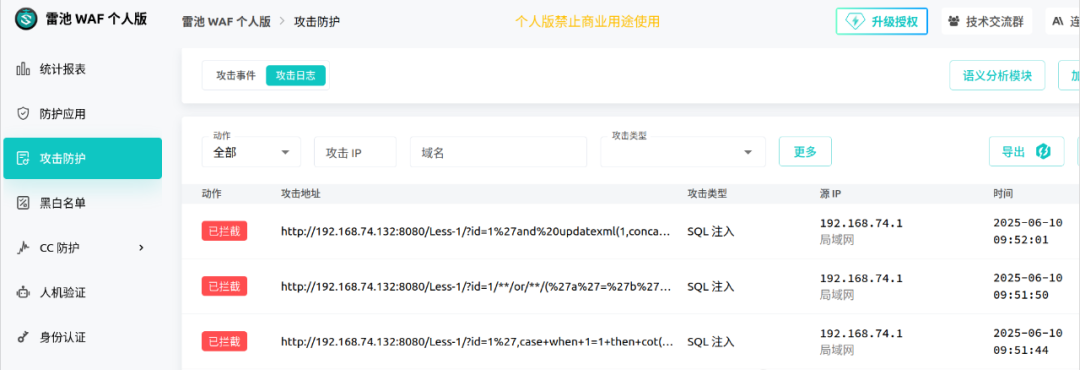The image size is (1080, 370).
Task: Open 人机验证 in the sidebar
Action: [83, 293]
